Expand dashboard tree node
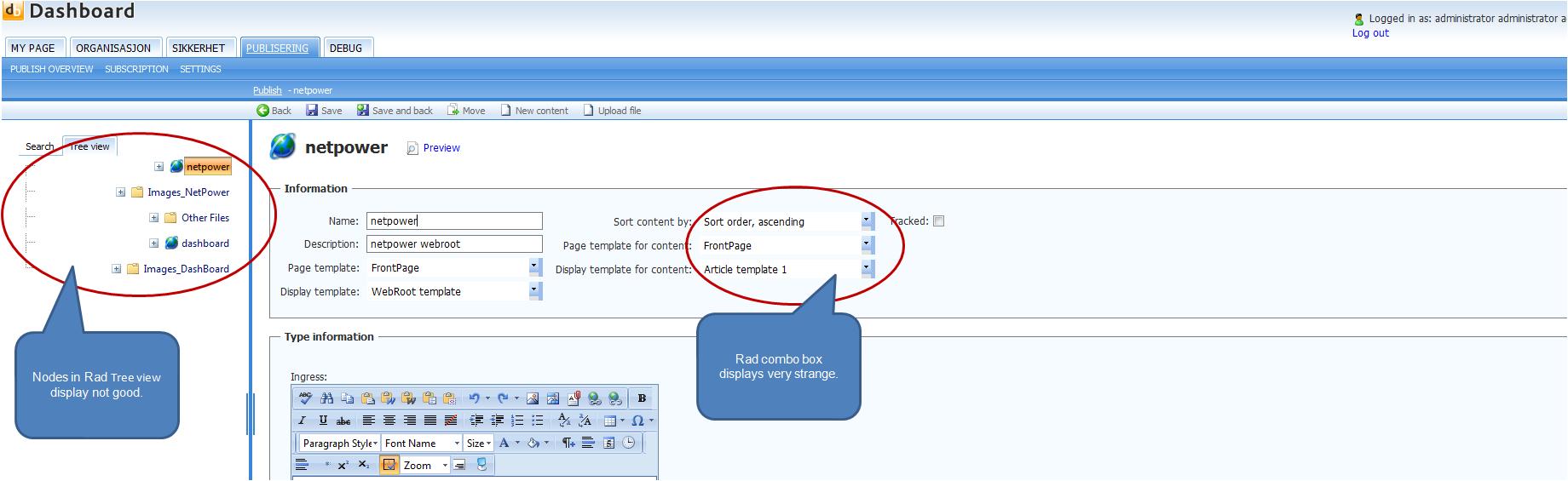The image size is (1568, 481). [154, 243]
